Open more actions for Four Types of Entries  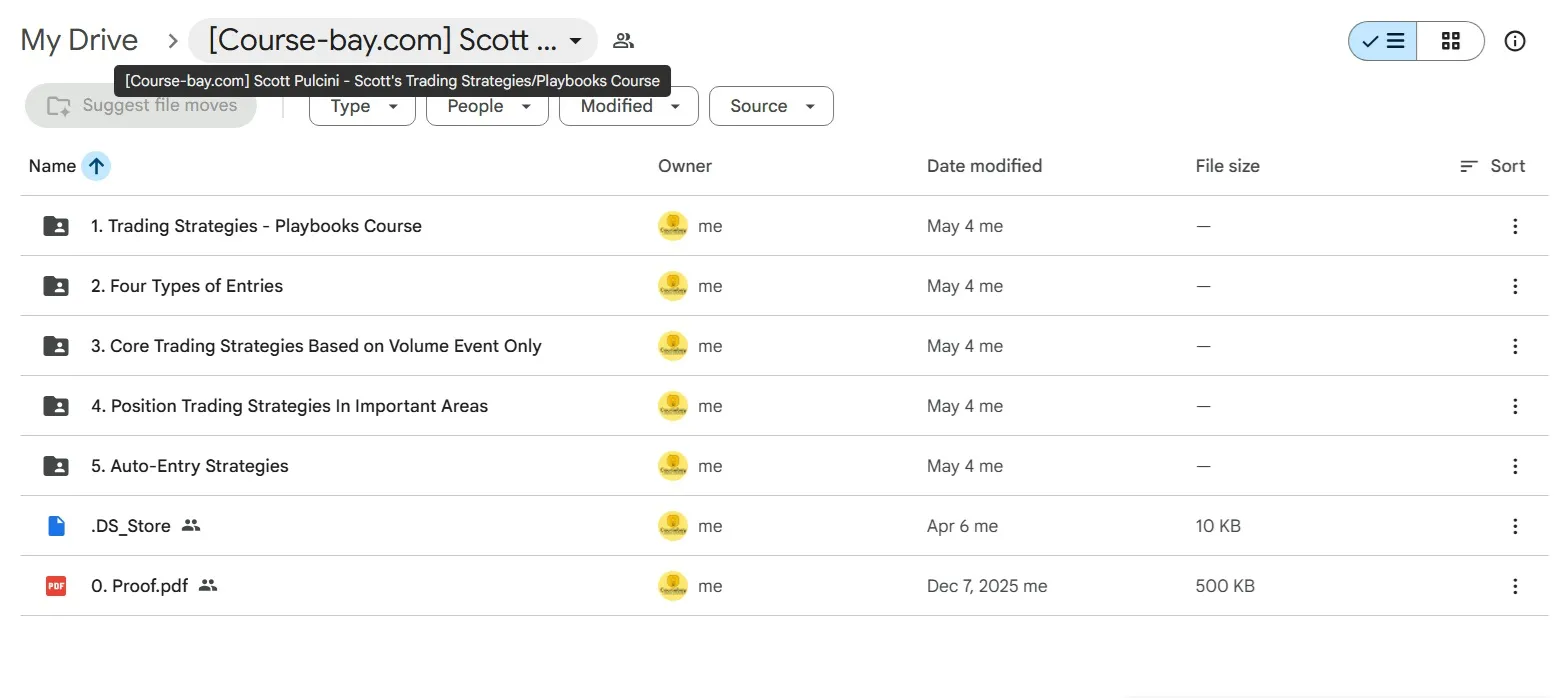pos(1515,286)
